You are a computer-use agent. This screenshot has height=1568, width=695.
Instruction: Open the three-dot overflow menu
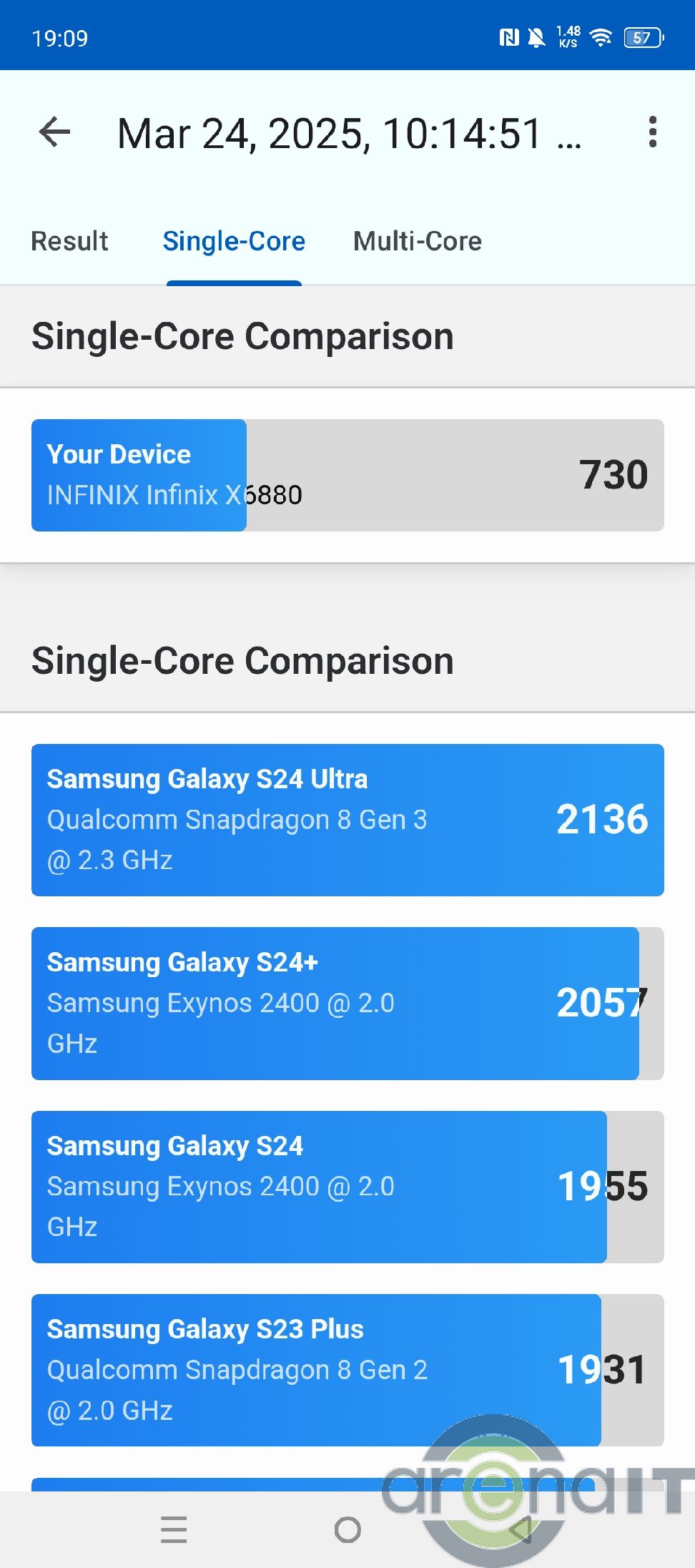652,132
